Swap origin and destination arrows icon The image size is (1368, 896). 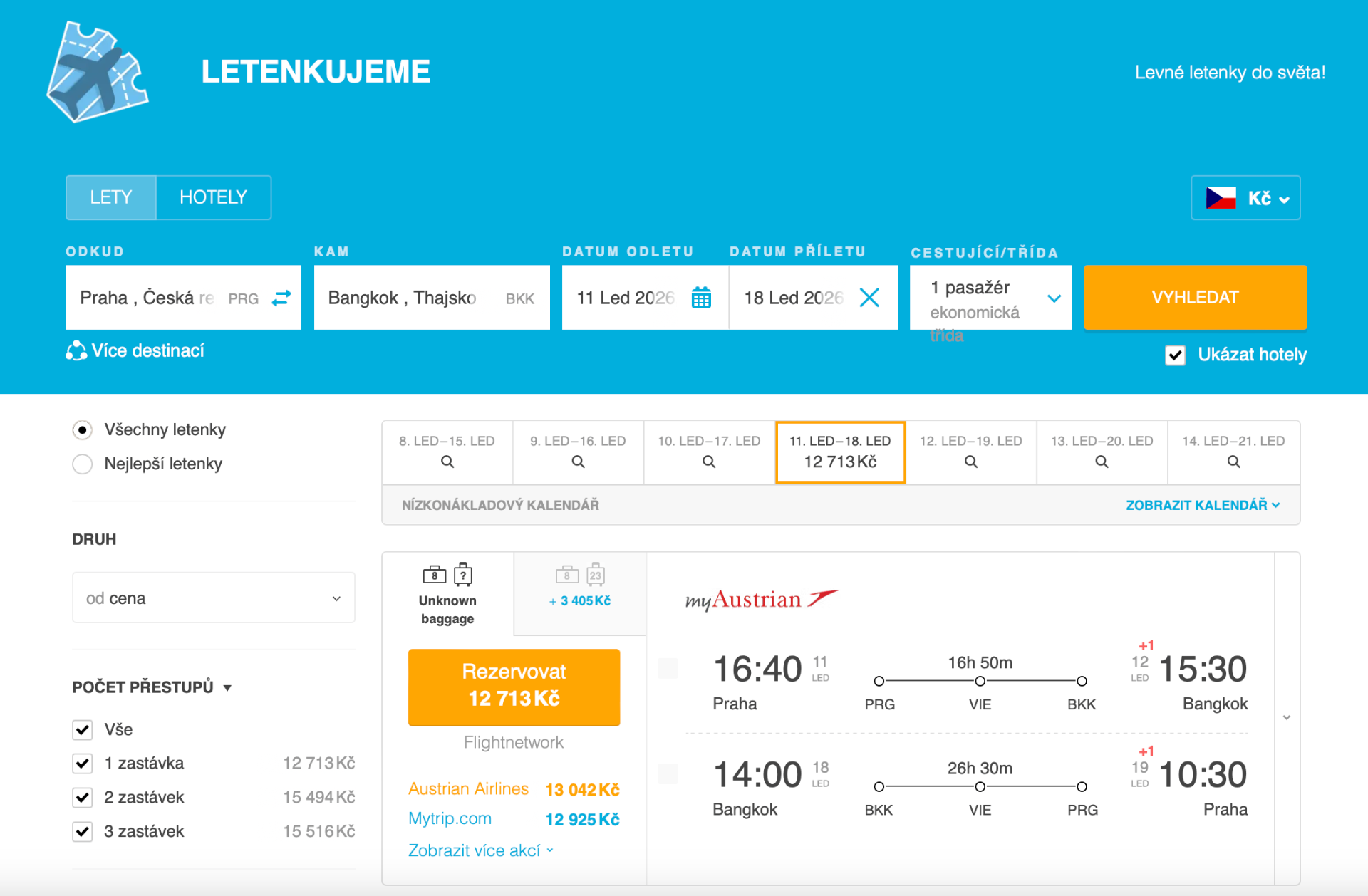281,298
